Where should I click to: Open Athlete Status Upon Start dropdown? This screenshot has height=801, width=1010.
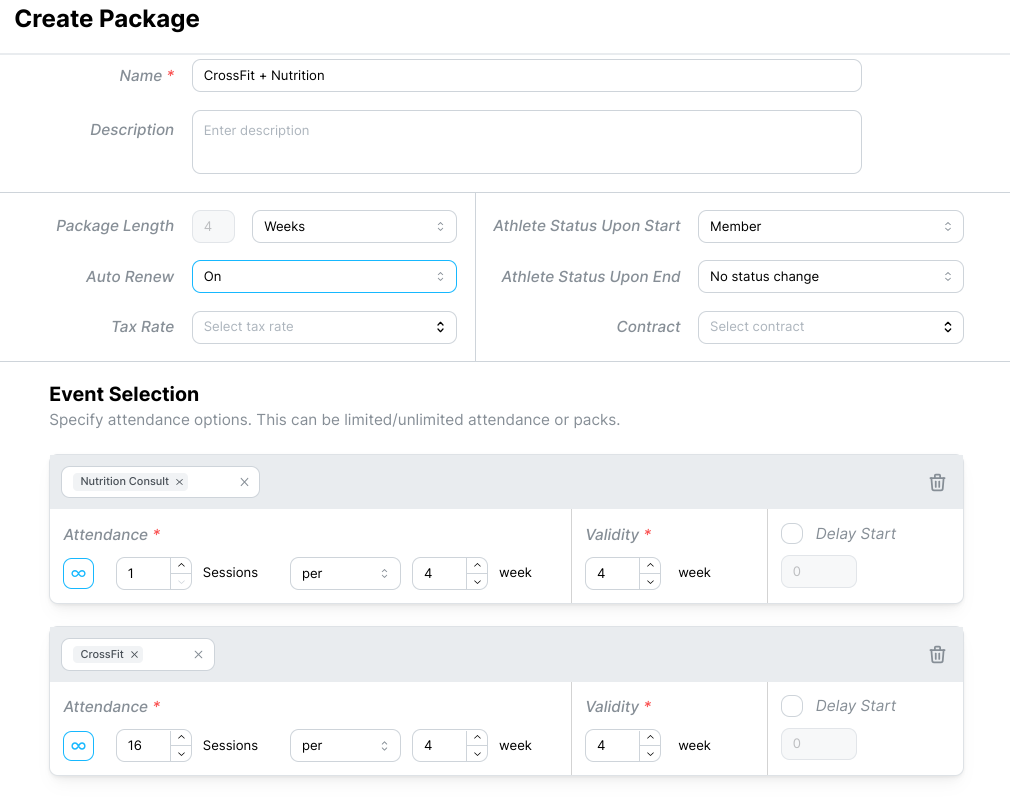830,227
